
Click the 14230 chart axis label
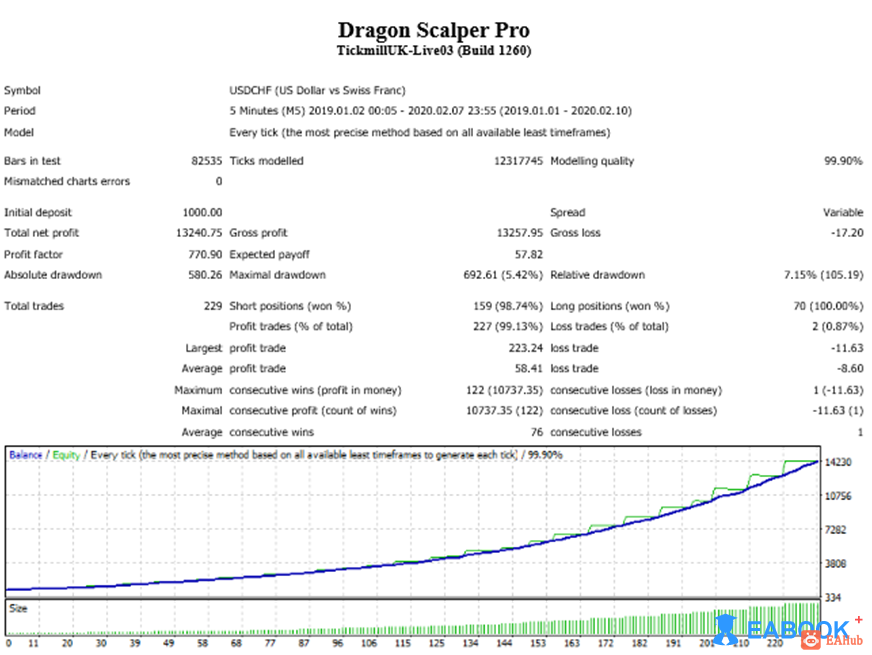(x=838, y=462)
